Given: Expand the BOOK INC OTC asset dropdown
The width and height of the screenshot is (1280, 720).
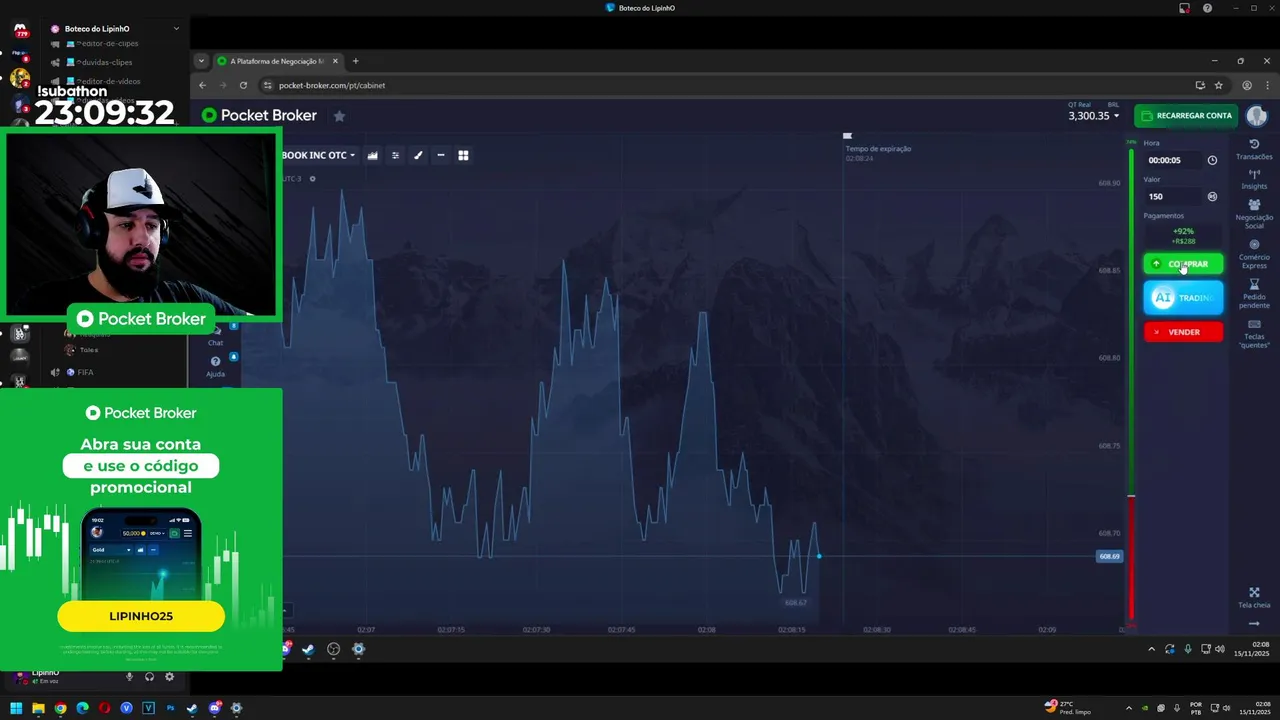Looking at the screenshot, I should pos(318,155).
